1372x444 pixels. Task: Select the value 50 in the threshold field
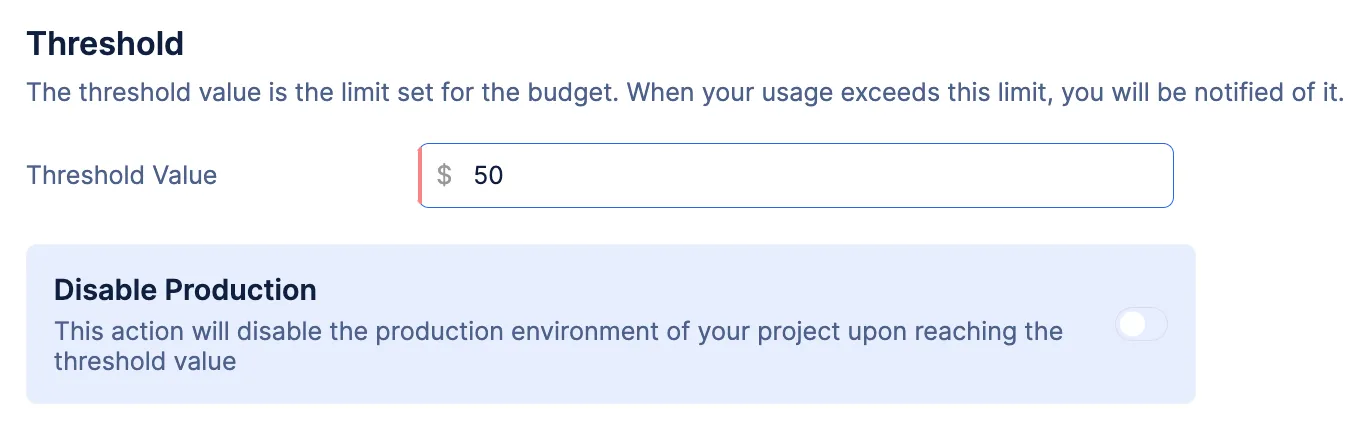[x=488, y=176]
